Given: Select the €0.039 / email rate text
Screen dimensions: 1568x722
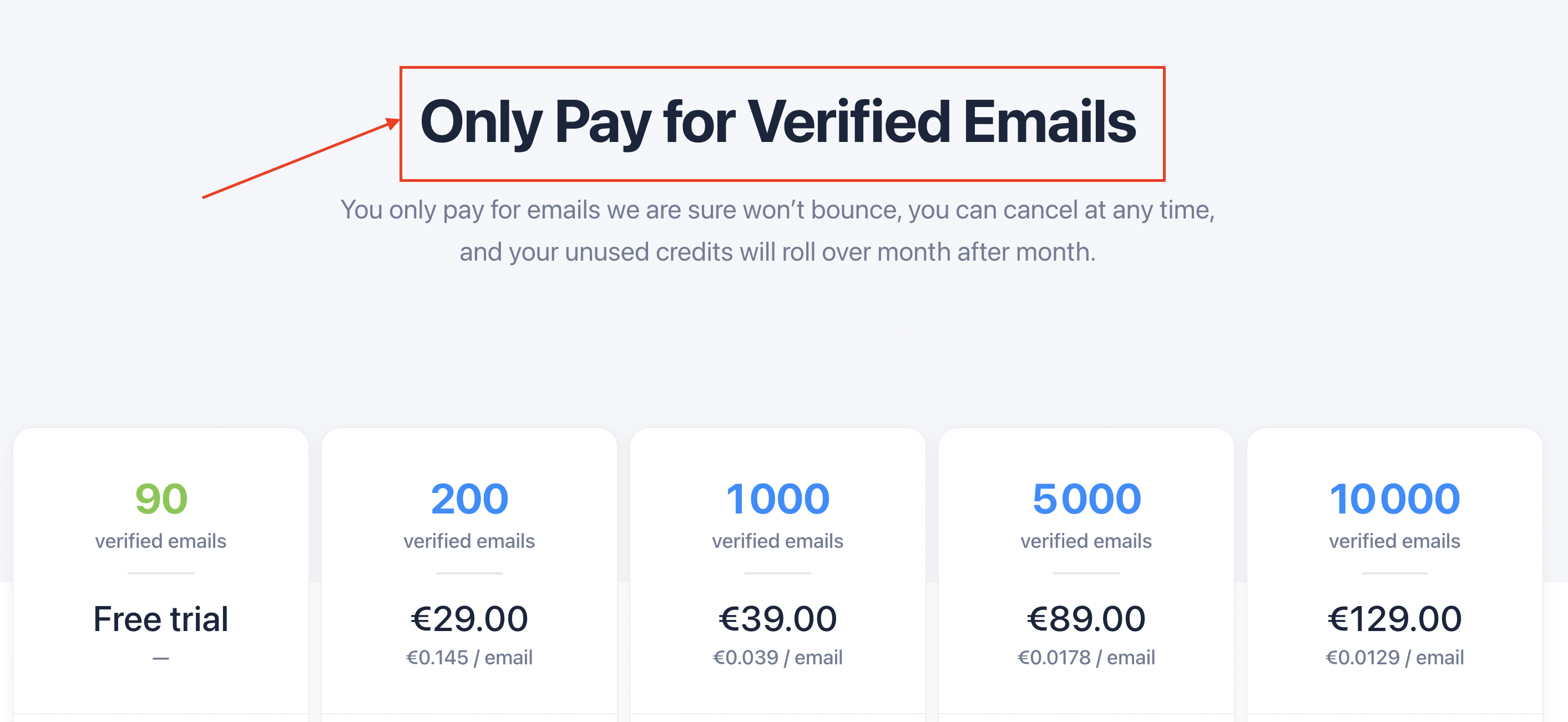Looking at the screenshot, I should tap(778, 658).
